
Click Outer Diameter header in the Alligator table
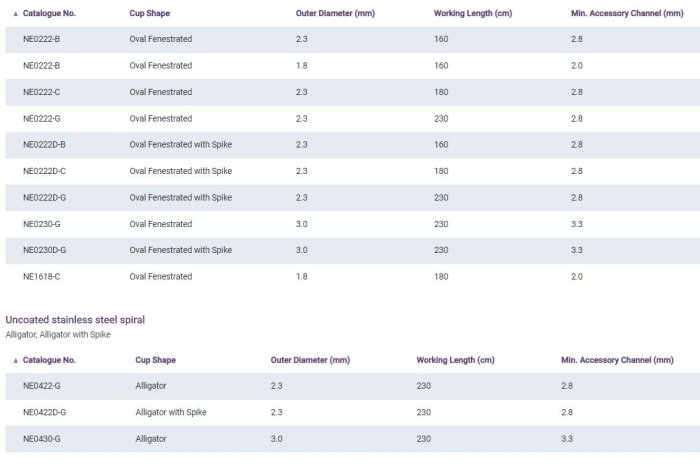(x=310, y=360)
